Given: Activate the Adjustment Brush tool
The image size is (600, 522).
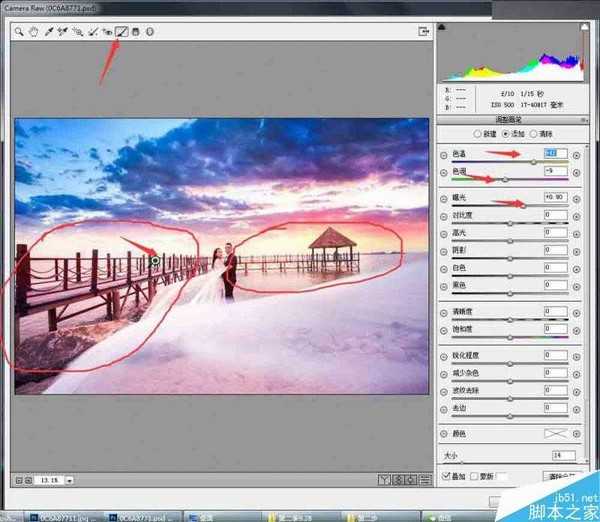Looking at the screenshot, I should coord(122,32).
